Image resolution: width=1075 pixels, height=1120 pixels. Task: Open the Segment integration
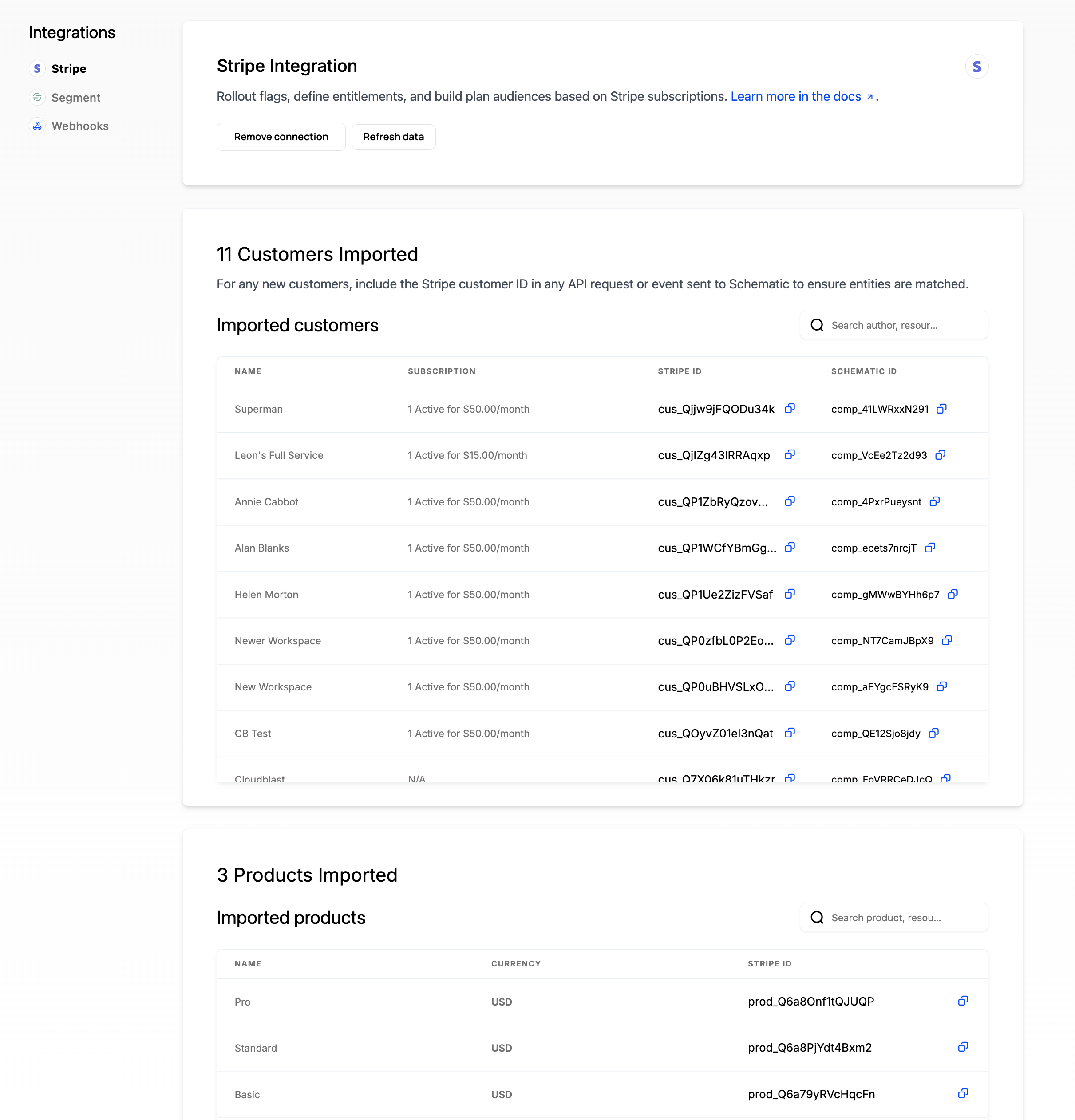click(x=75, y=97)
